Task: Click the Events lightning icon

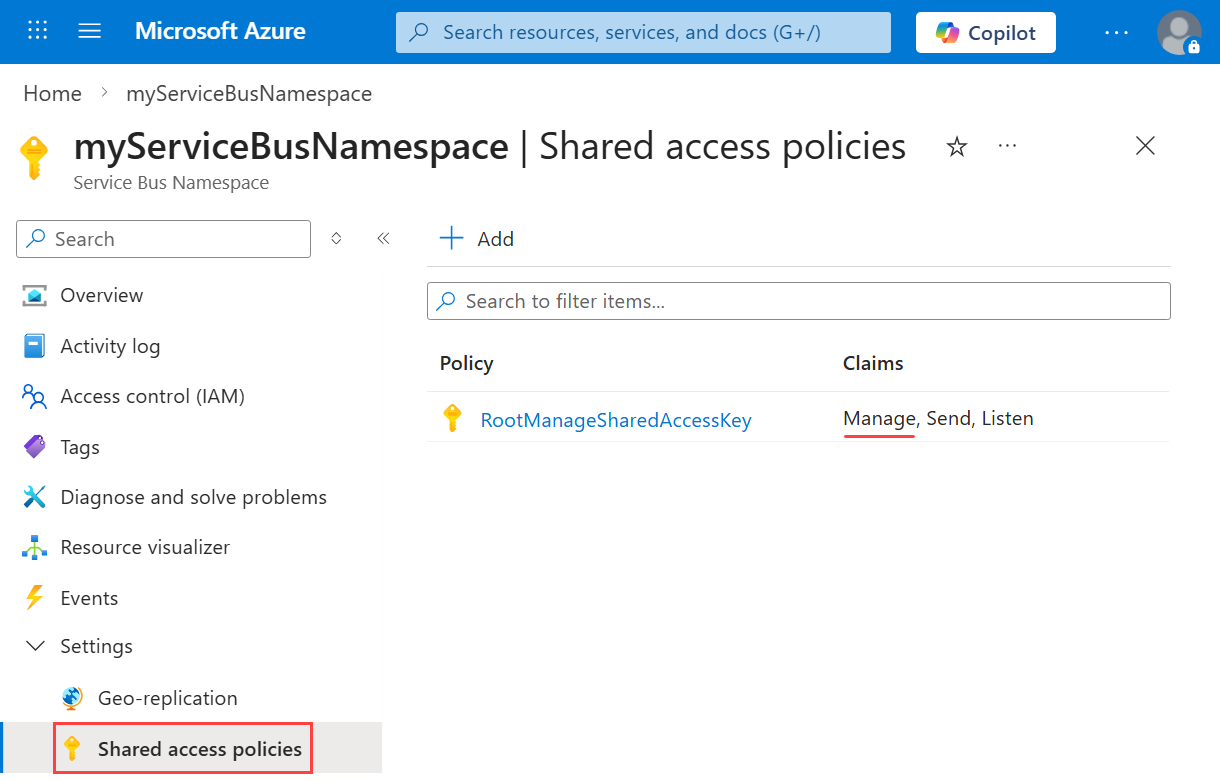Action: [x=35, y=597]
